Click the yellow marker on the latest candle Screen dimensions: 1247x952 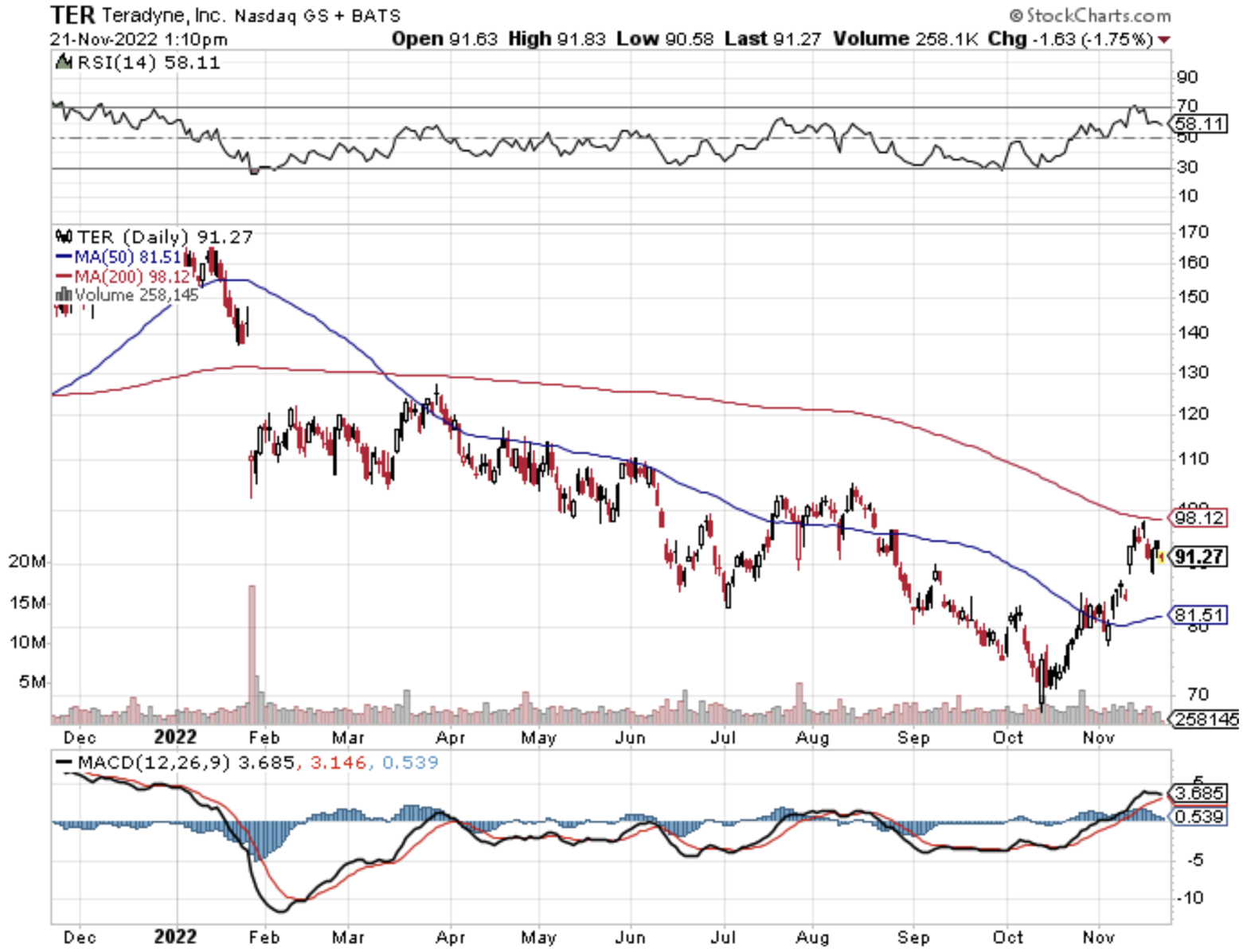click(1162, 558)
